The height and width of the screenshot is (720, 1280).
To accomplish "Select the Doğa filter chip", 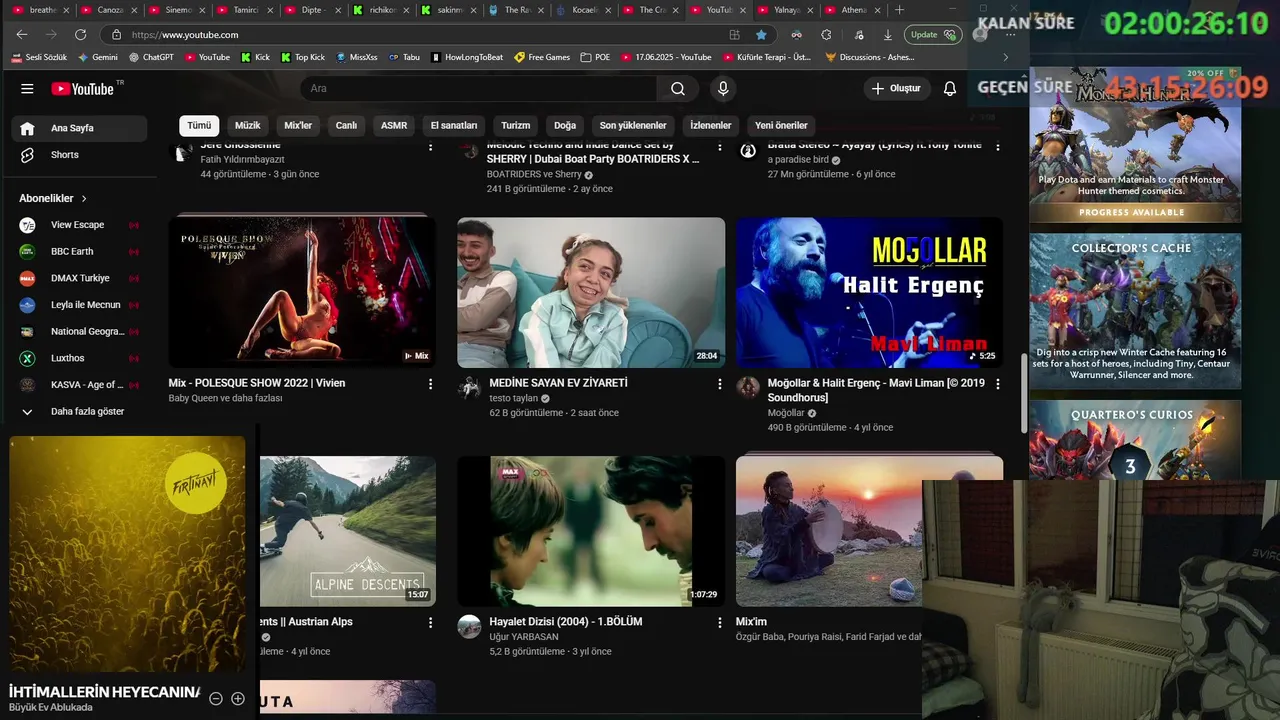I will pos(565,126).
